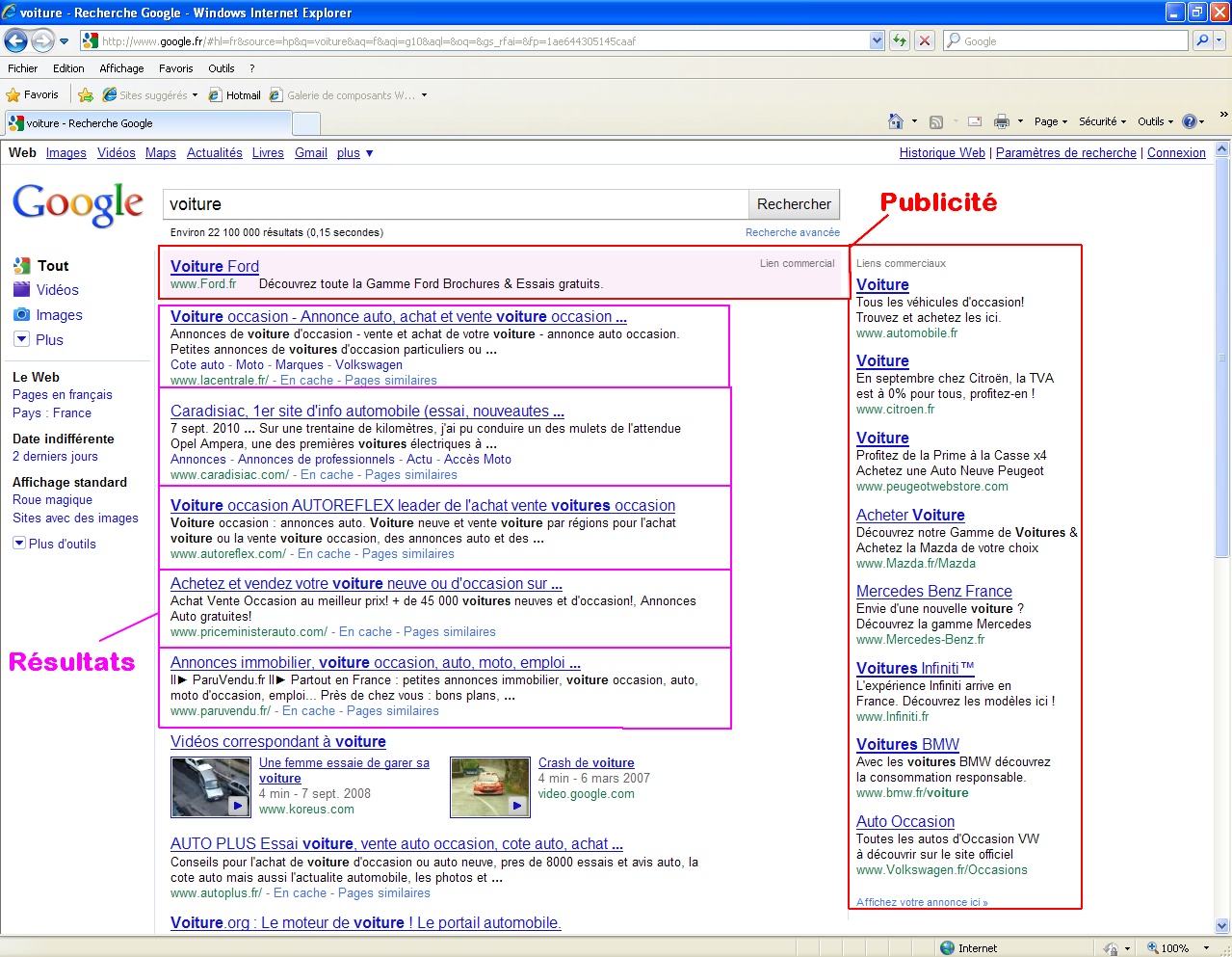
Task: Open the search provider dropdown arrow
Action: [x=1219, y=40]
